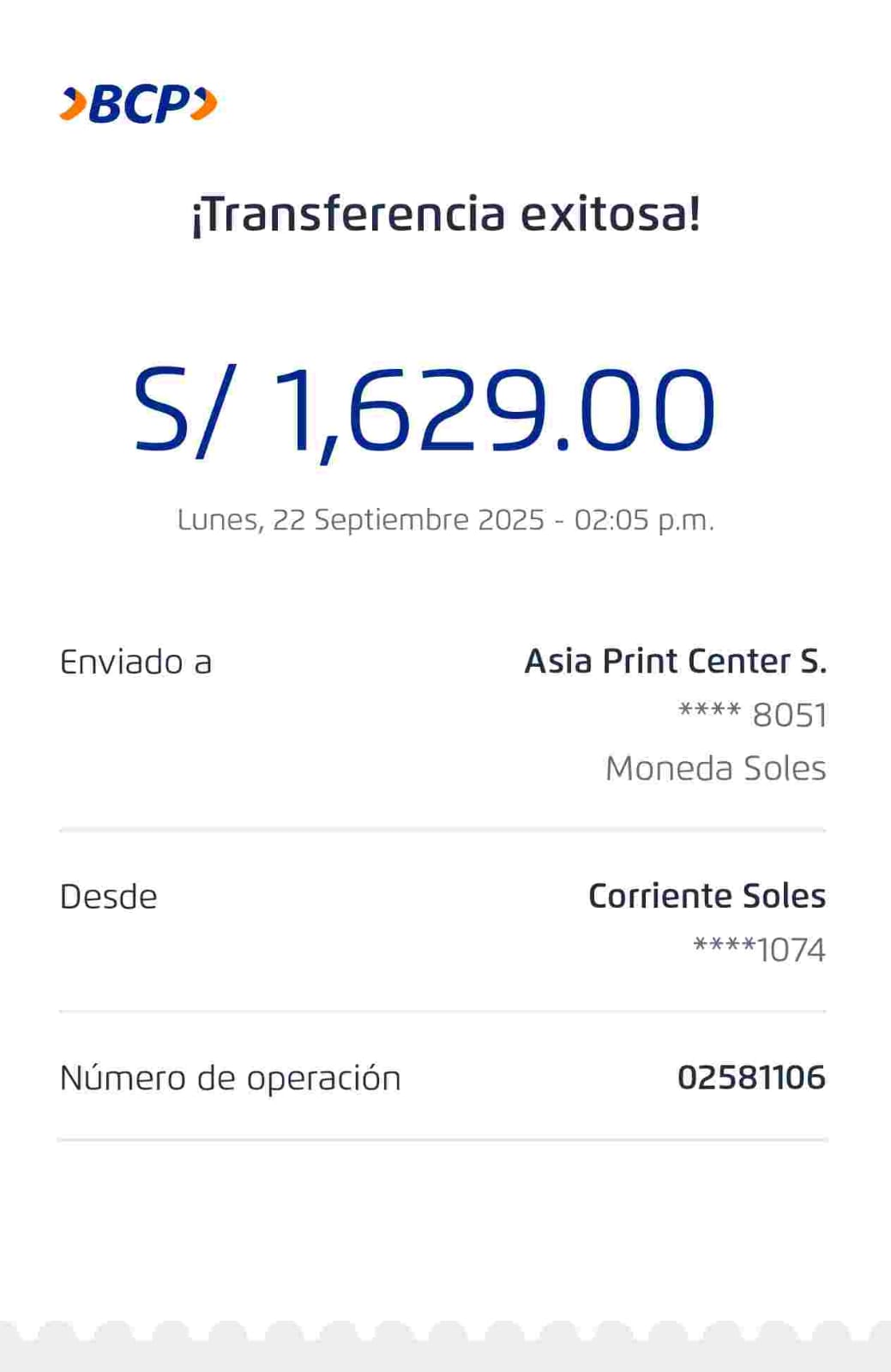Click the recipient account **** 8051
The image size is (891, 1372).
pos(752,715)
